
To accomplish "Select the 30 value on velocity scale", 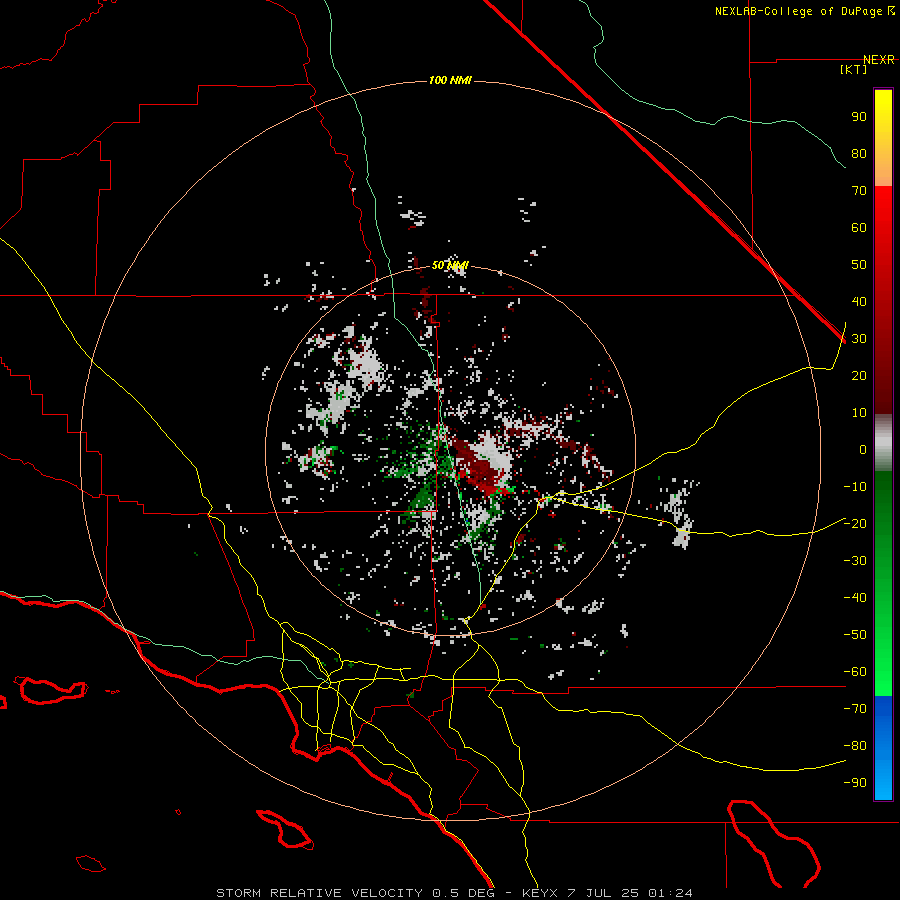I will (859, 339).
